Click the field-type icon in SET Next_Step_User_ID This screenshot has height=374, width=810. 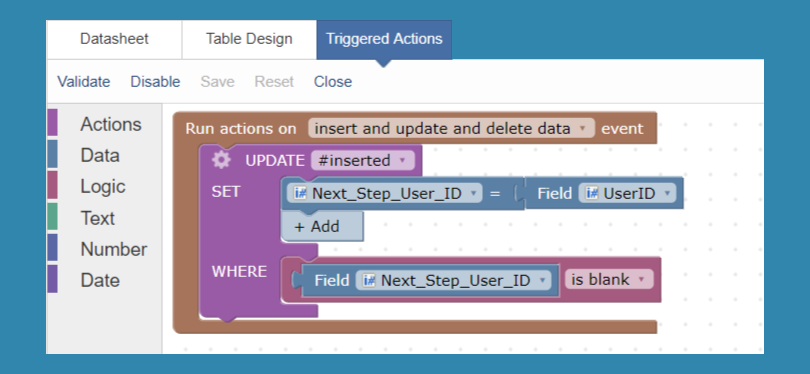pos(300,194)
